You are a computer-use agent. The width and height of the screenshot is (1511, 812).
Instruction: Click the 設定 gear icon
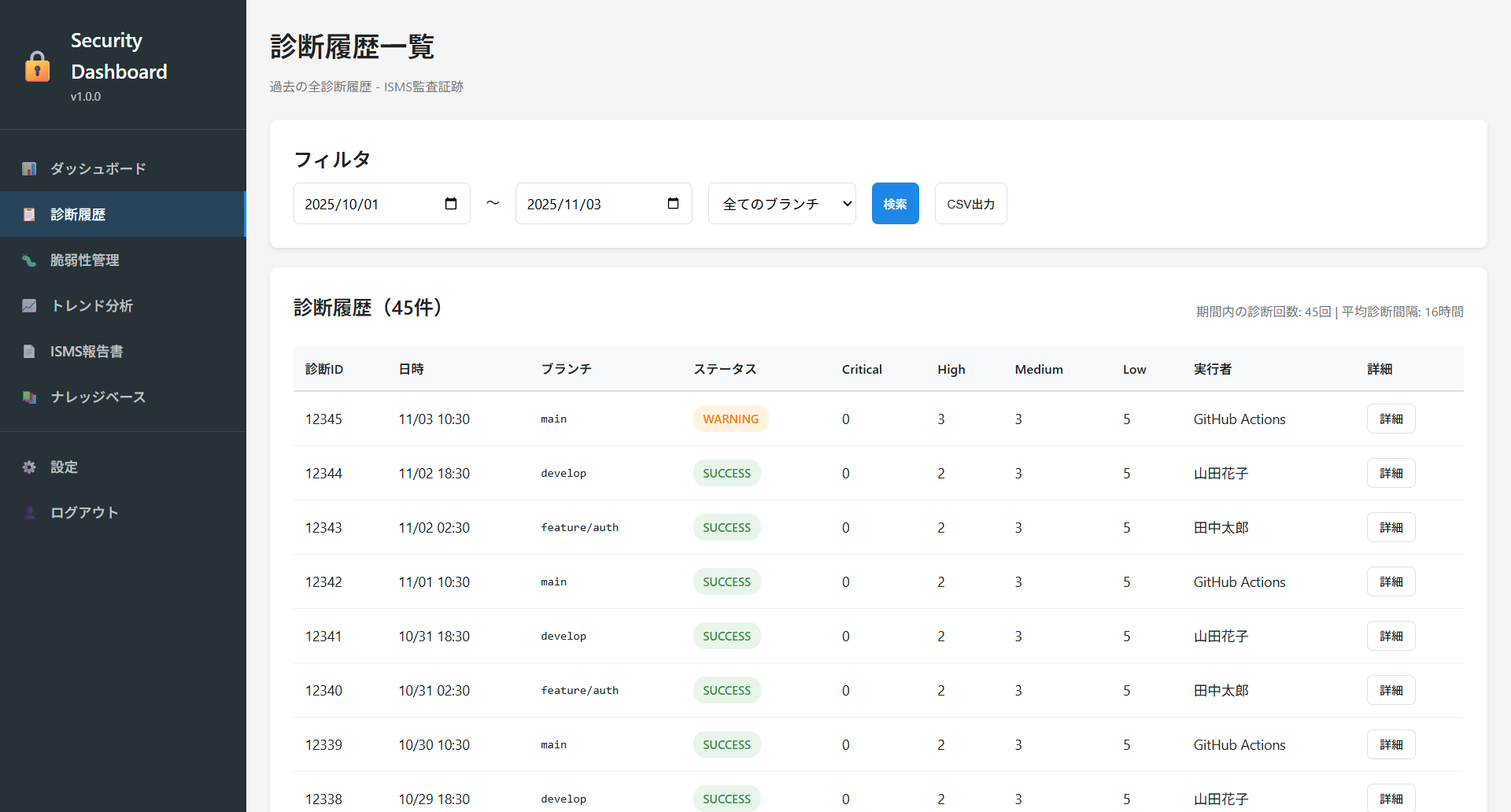[29, 467]
